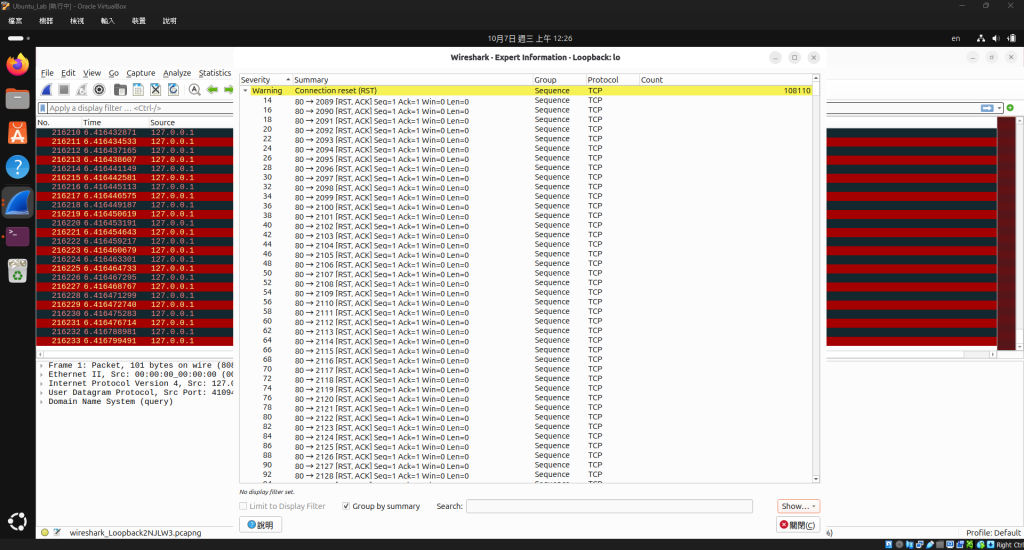The image size is (1024, 550).
Task: Open Trash from the dock
Action: [x=18, y=270]
